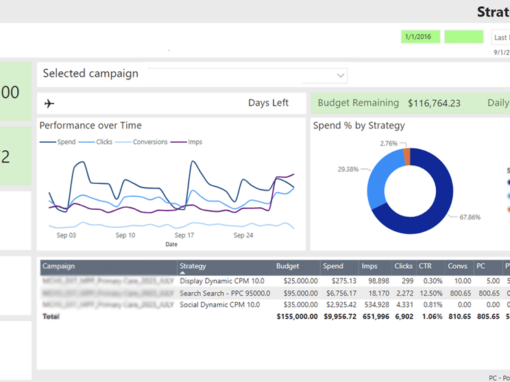Select the orange 2.76% donut segment

[407, 157]
